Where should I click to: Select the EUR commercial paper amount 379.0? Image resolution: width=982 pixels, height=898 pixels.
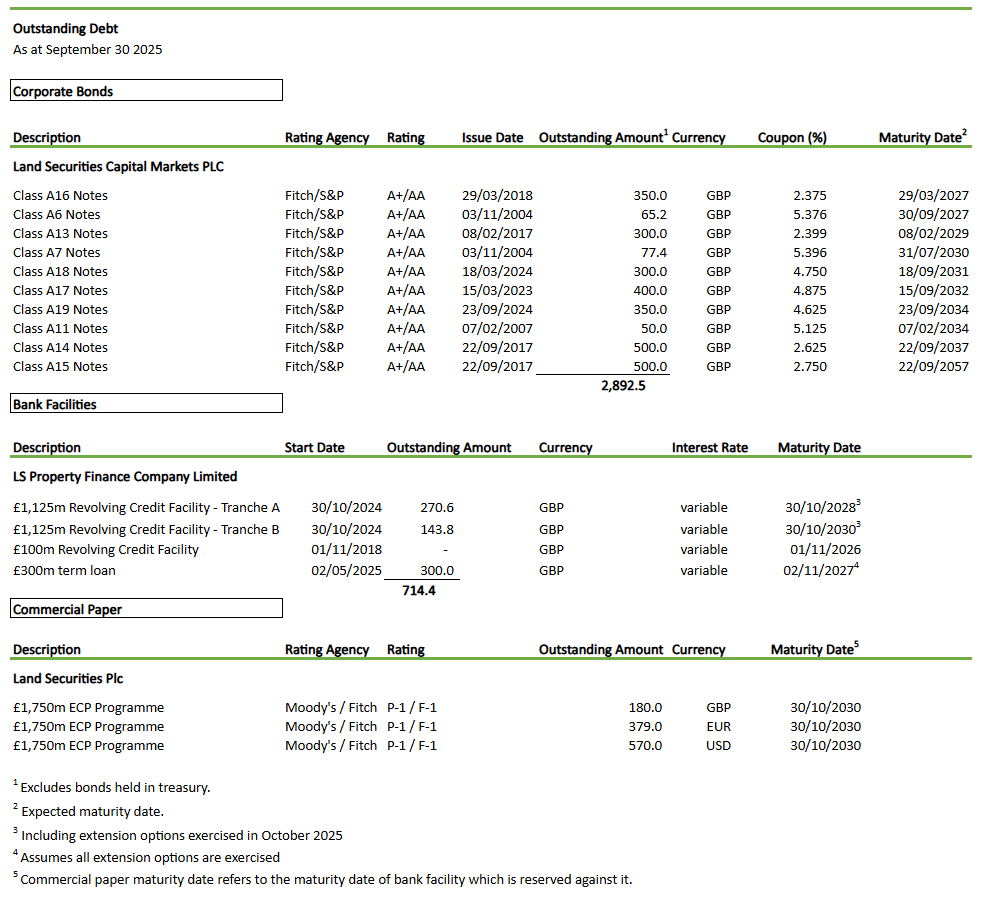coord(644,726)
